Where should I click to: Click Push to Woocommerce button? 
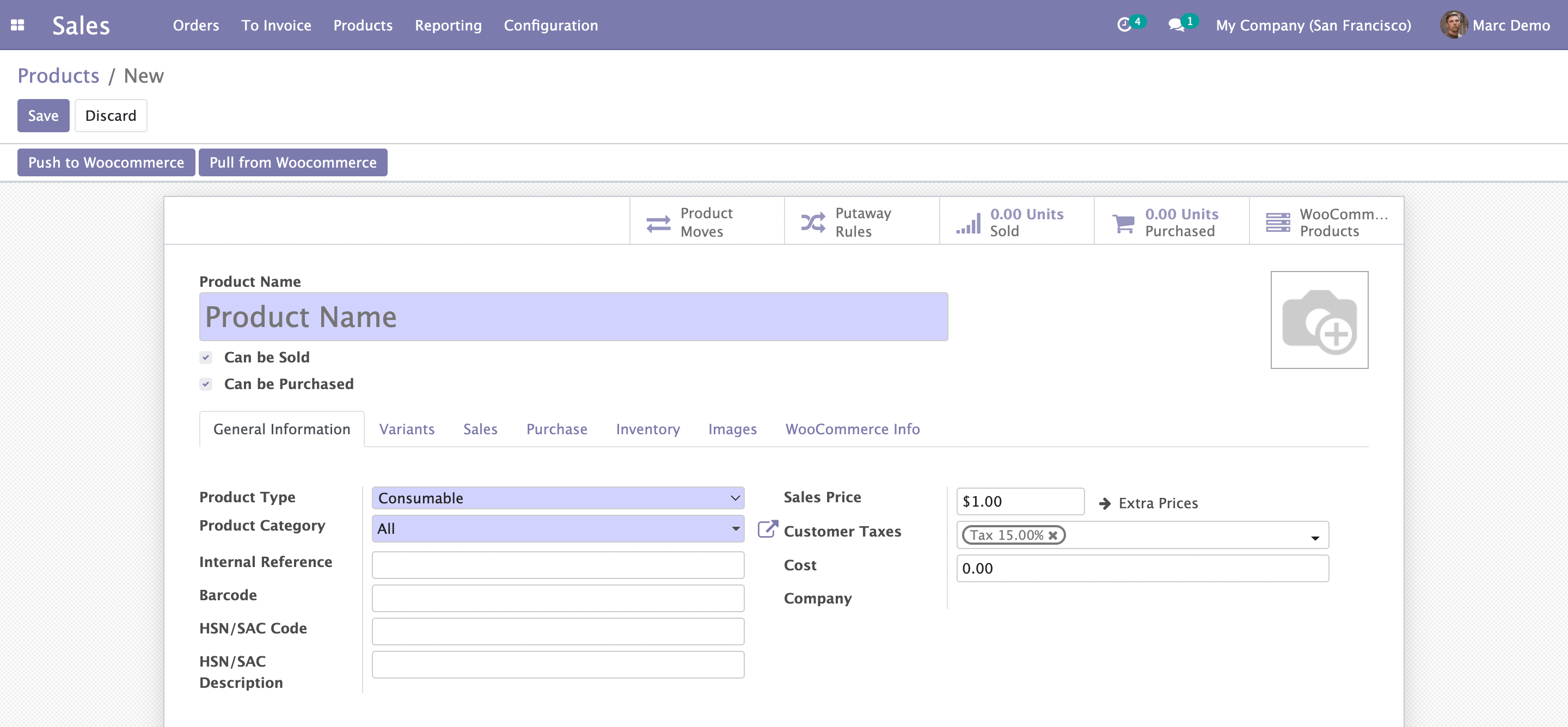coord(106,163)
